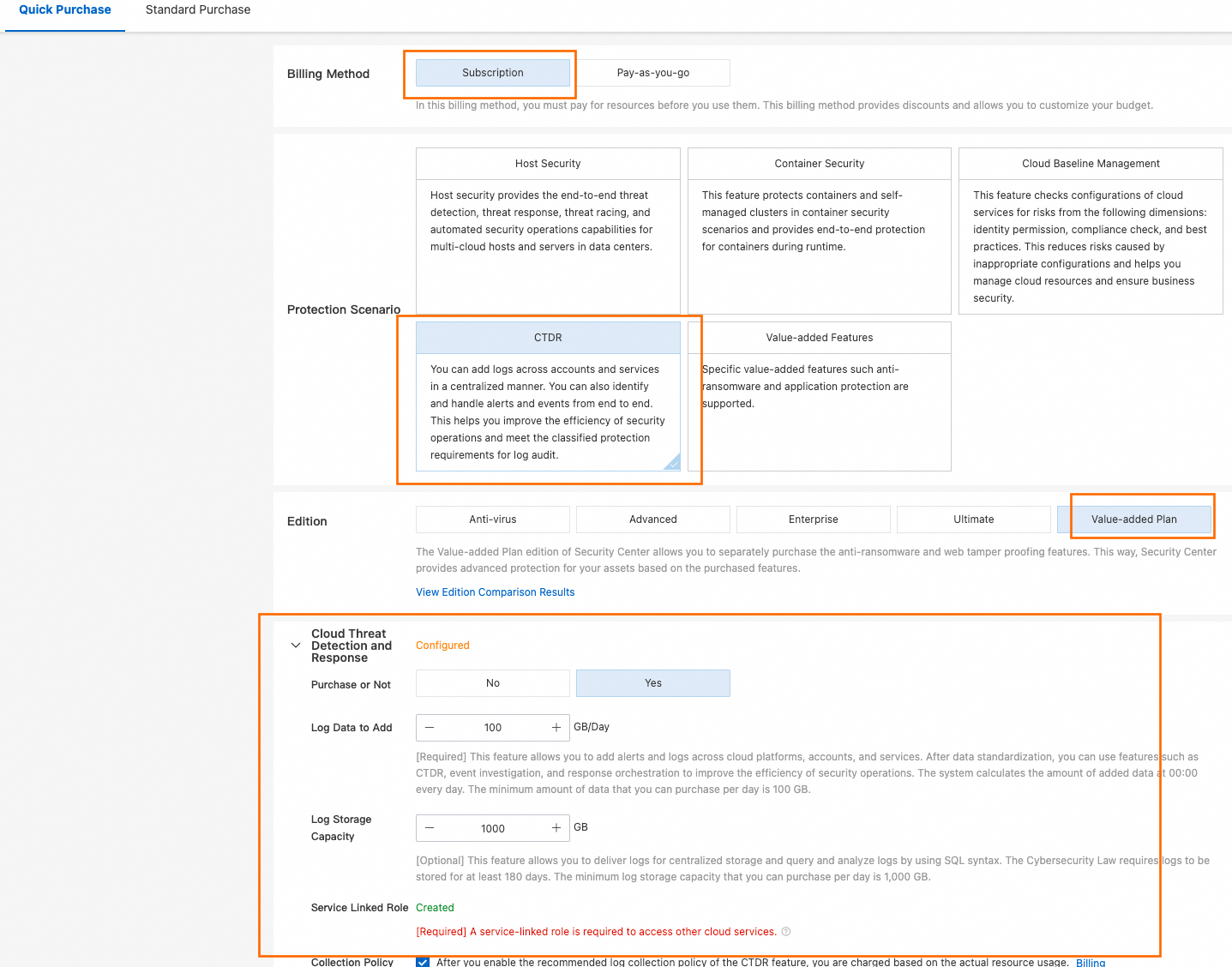Pick the Advanced edition
The width and height of the screenshot is (1232, 967).
(653, 520)
